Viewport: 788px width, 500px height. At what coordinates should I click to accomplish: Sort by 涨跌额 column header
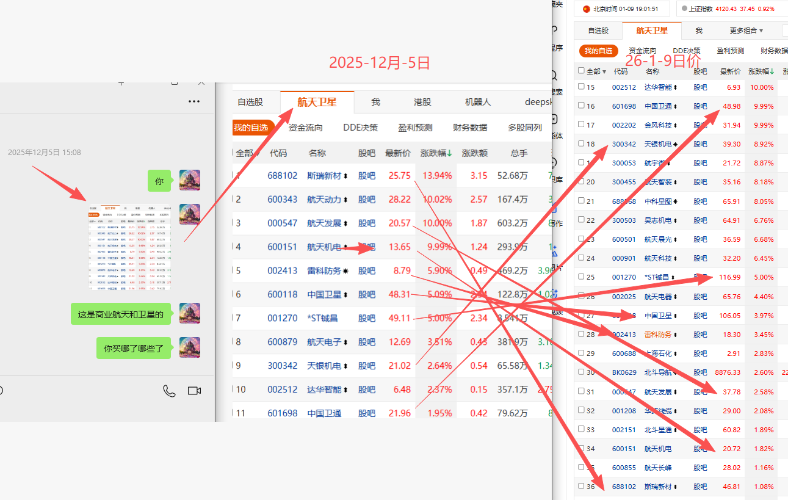click(x=475, y=153)
